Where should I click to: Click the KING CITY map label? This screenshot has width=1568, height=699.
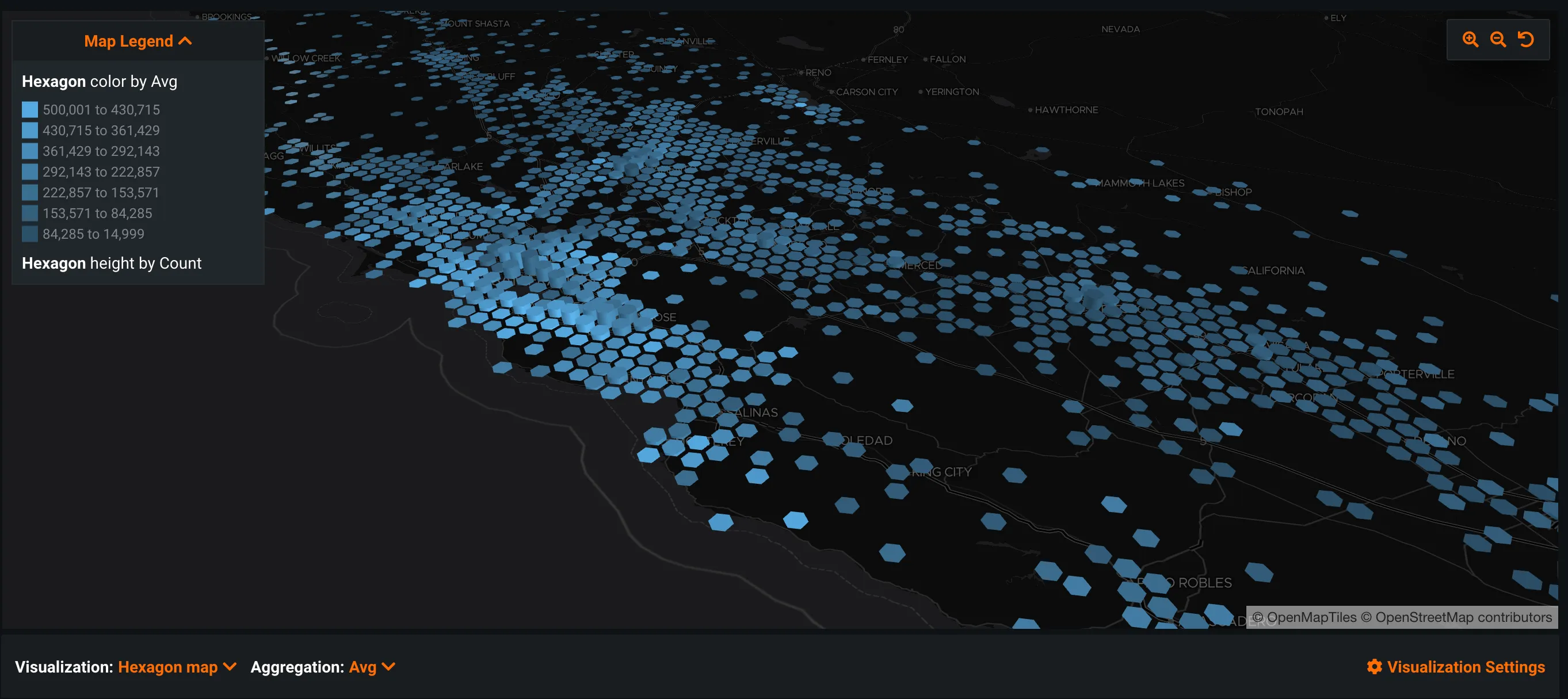pos(941,472)
